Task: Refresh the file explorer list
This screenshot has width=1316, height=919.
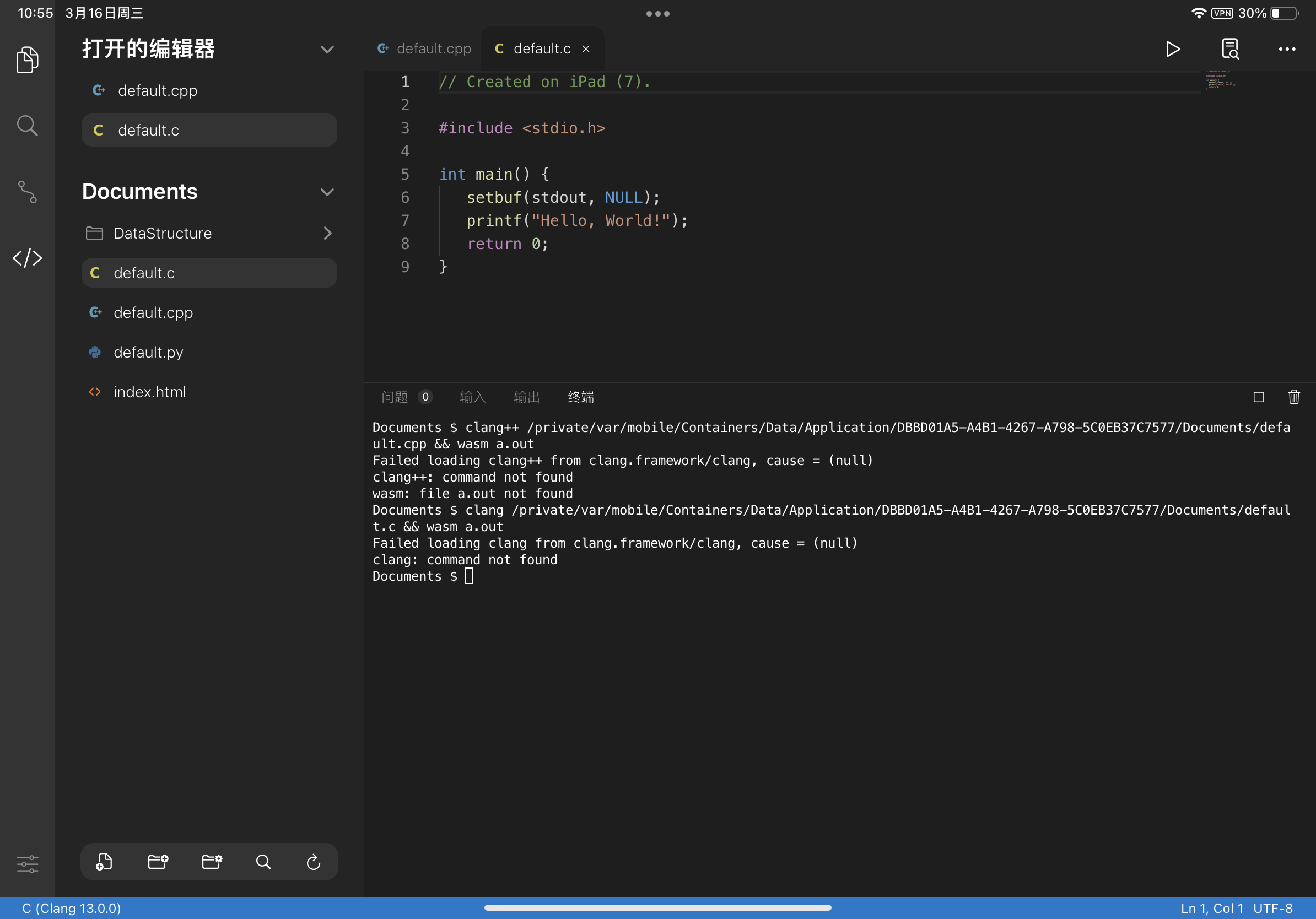Action: (313, 862)
